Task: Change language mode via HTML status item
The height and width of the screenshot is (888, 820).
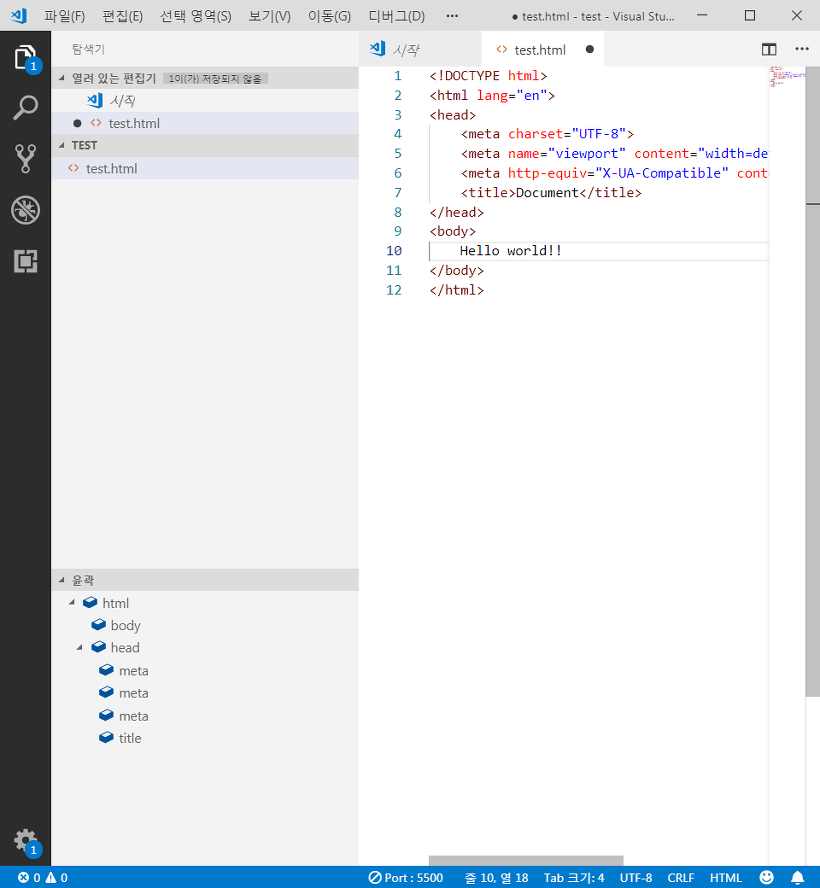Action: click(725, 877)
